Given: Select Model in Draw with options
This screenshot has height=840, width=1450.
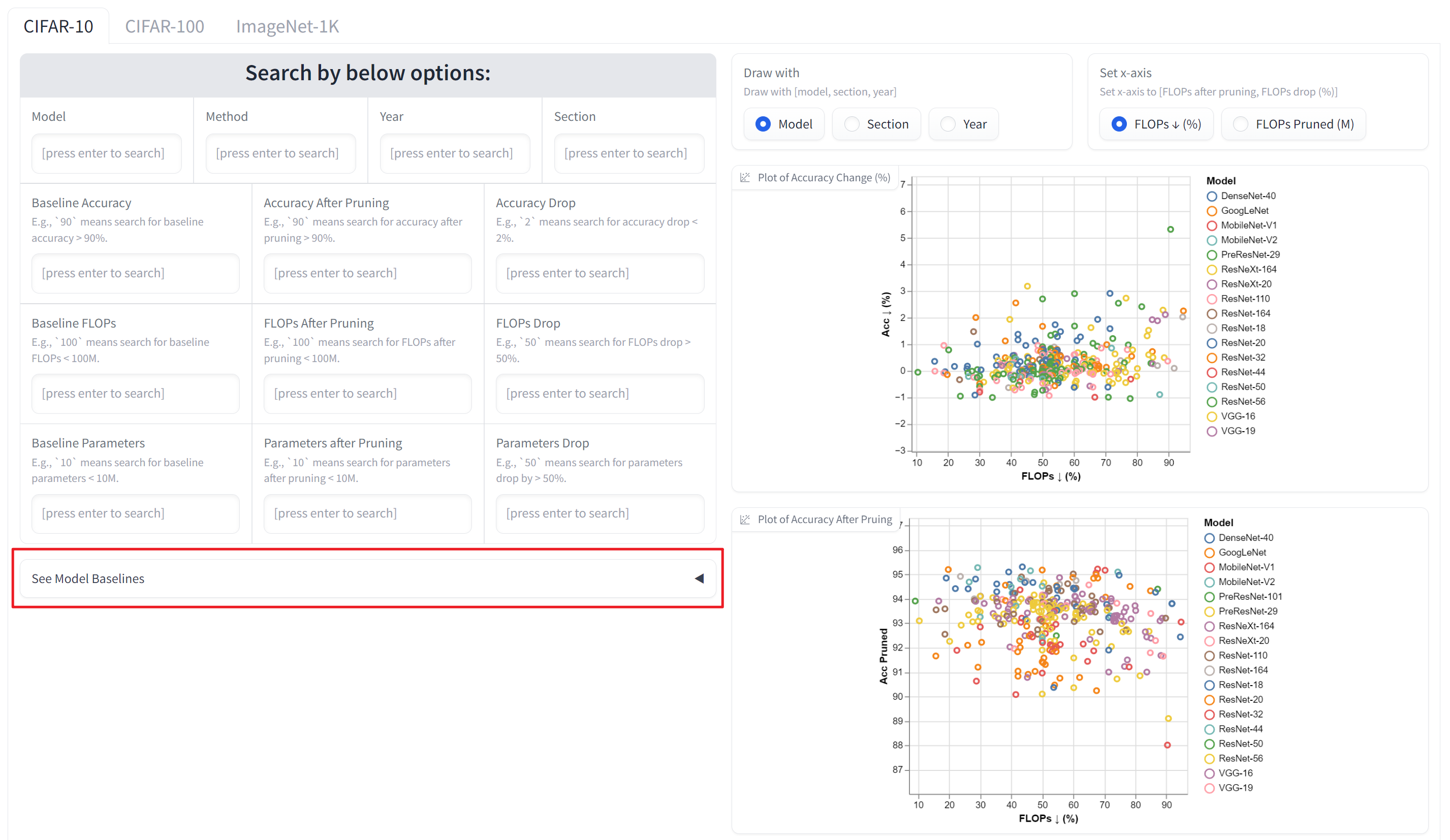Looking at the screenshot, I should (784, 124).
